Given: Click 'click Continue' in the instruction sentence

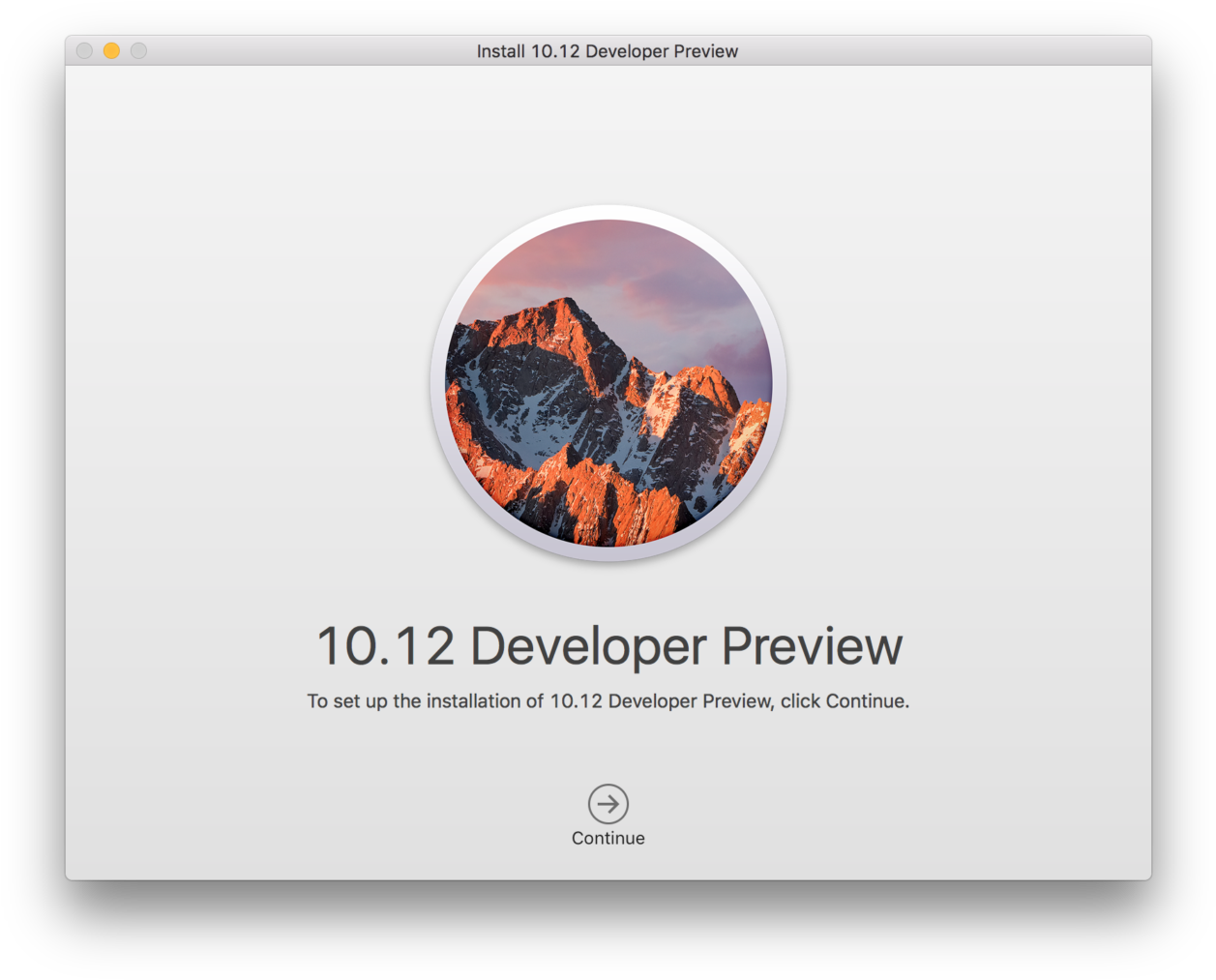Looking at the screenshot, I should tap(844, 701).
